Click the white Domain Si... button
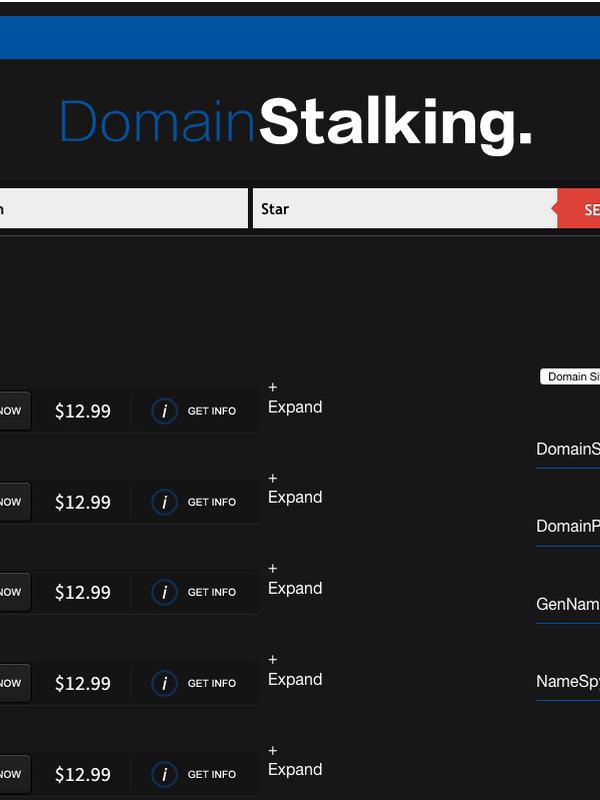This screenshot has height=800, width=600. (570, 377)
